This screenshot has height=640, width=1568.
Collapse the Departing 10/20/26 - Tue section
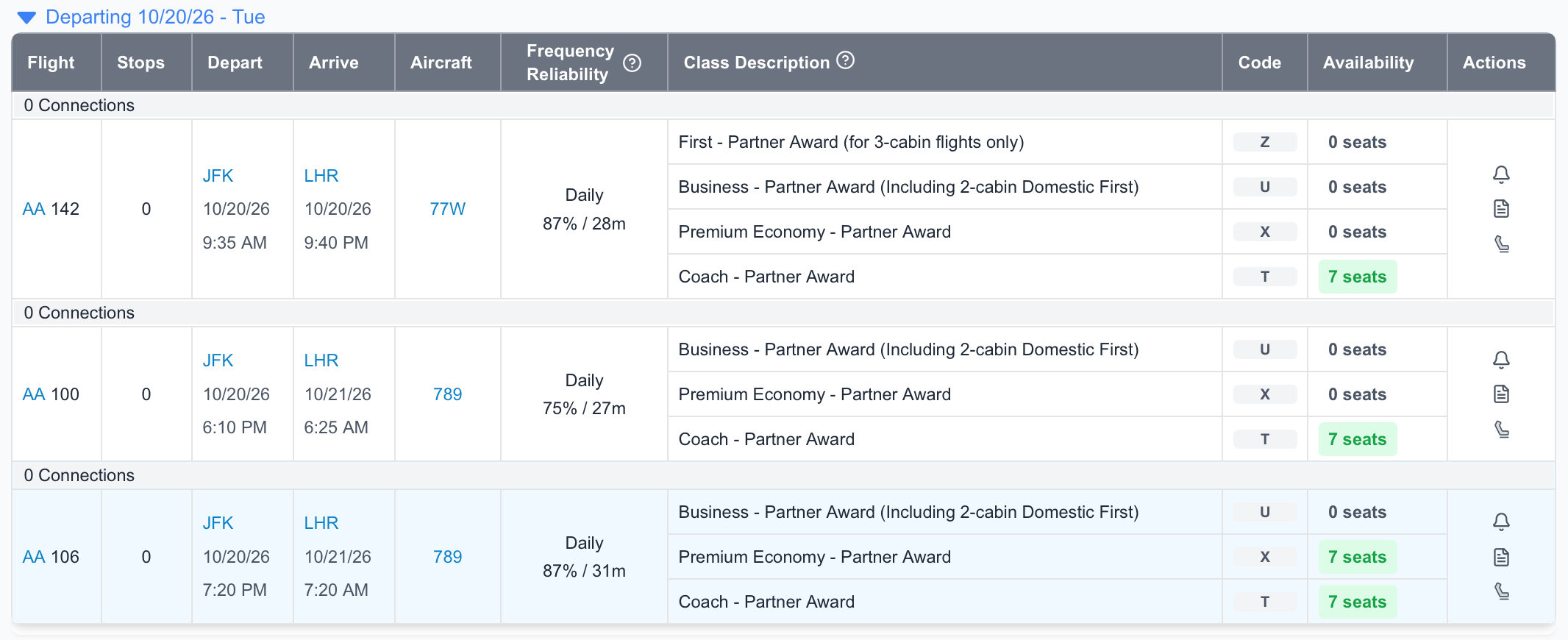tap(26, 17)
